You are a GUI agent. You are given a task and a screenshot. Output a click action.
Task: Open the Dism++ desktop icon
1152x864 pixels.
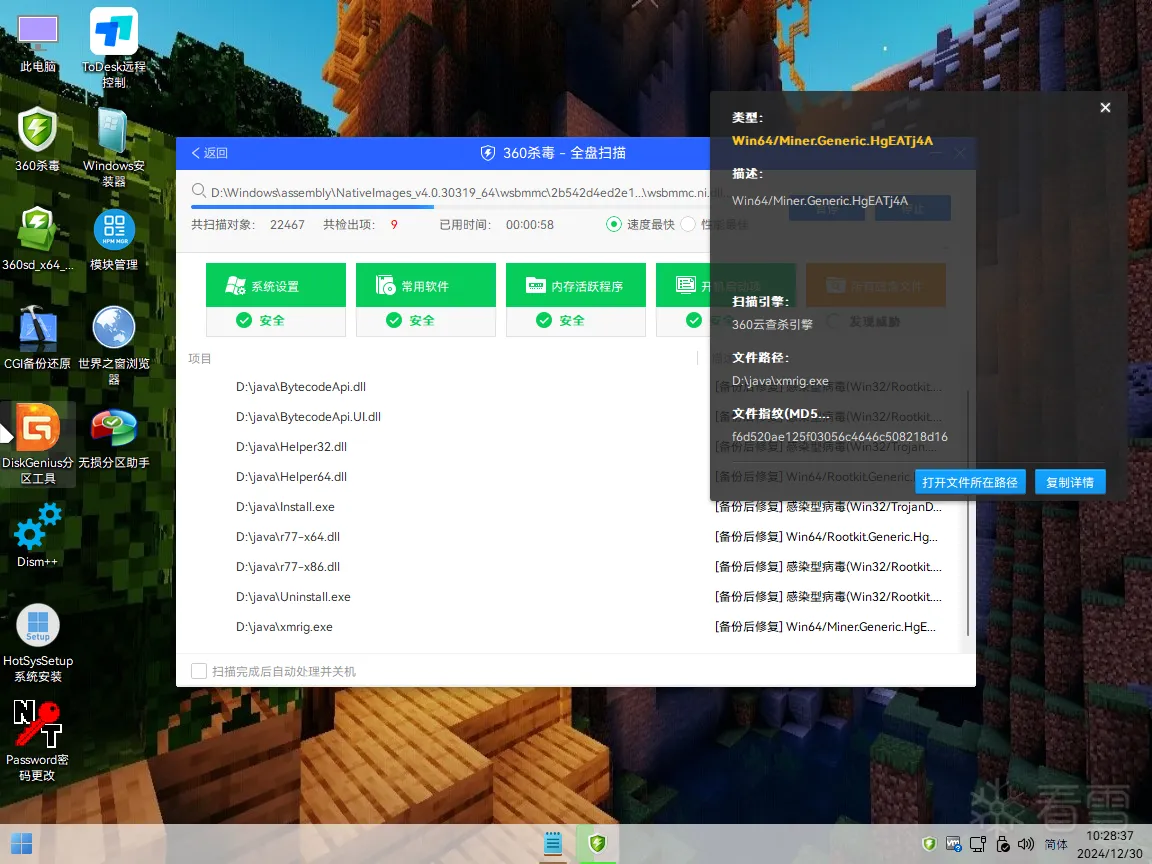[x=37, y=536]
